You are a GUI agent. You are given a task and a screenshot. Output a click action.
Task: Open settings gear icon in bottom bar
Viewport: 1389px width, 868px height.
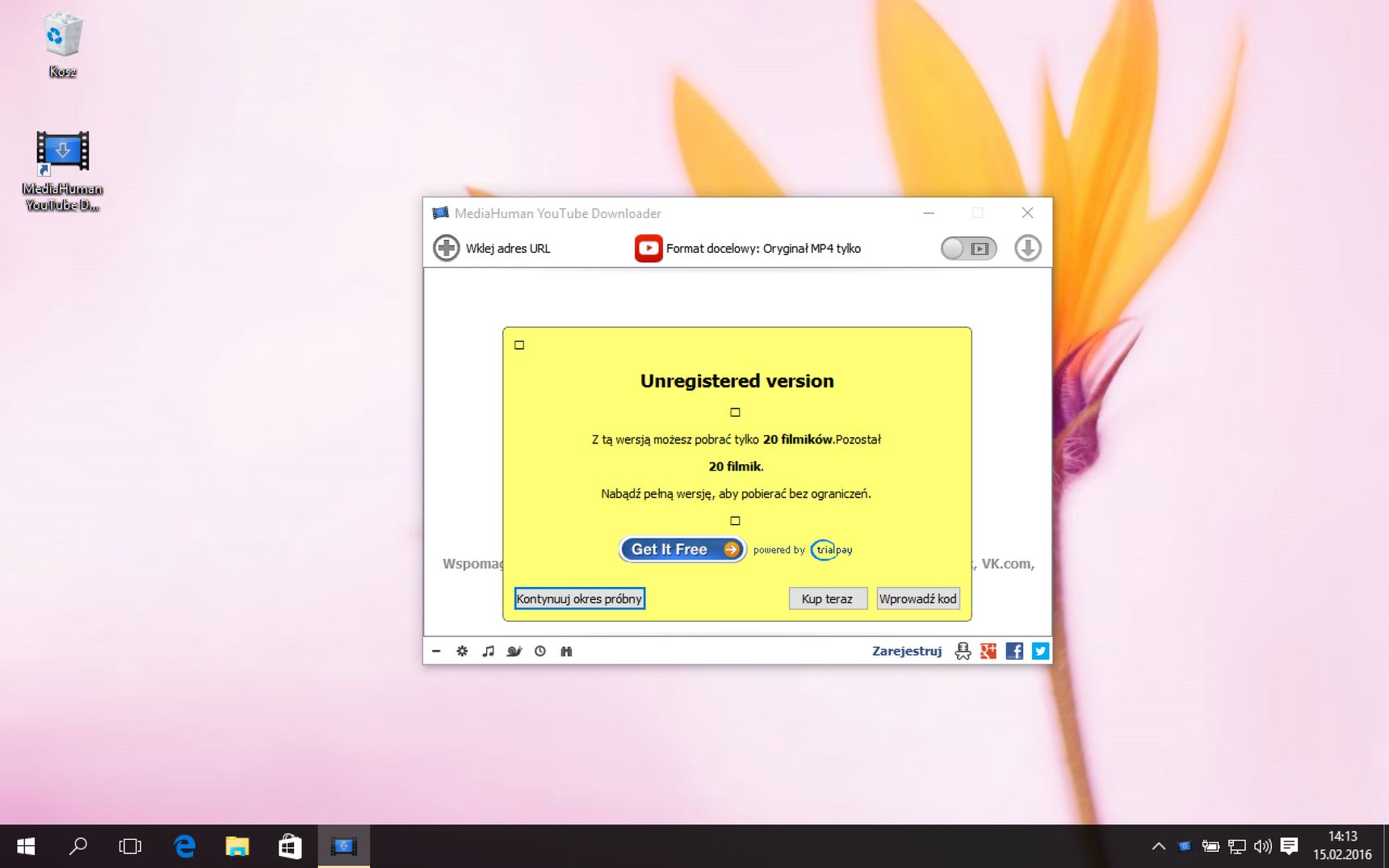(462, 651)
